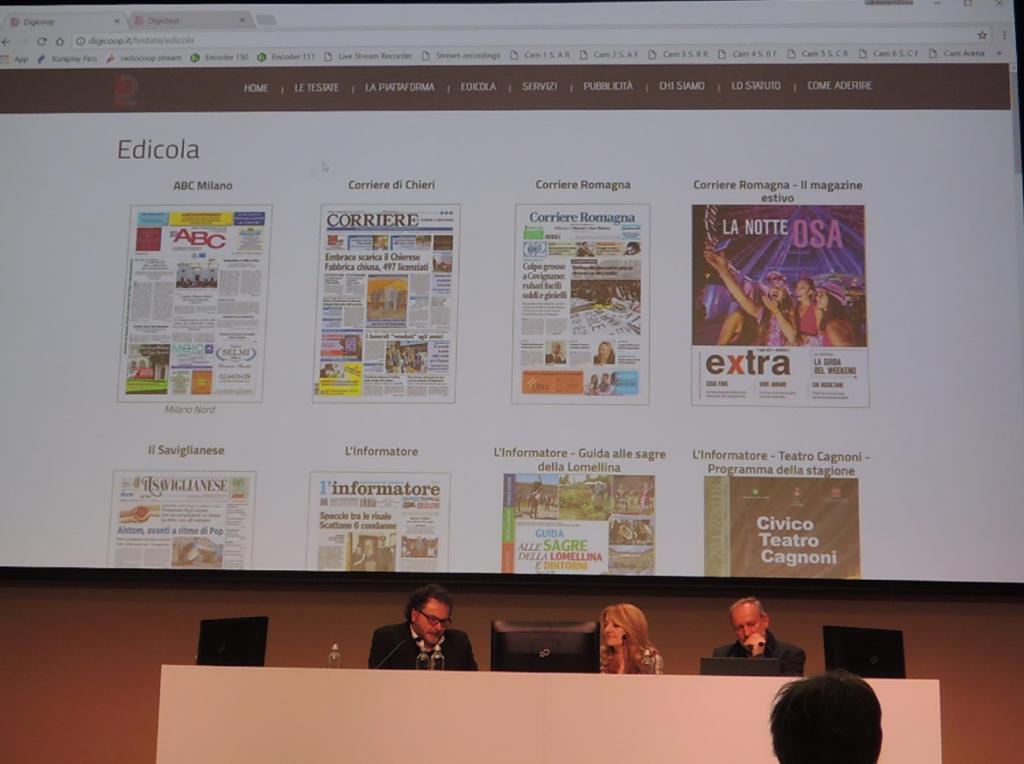Open the Cam 4 S.B.F bookmark
This screenshot has height=764, width=1024.
(748, 54)
